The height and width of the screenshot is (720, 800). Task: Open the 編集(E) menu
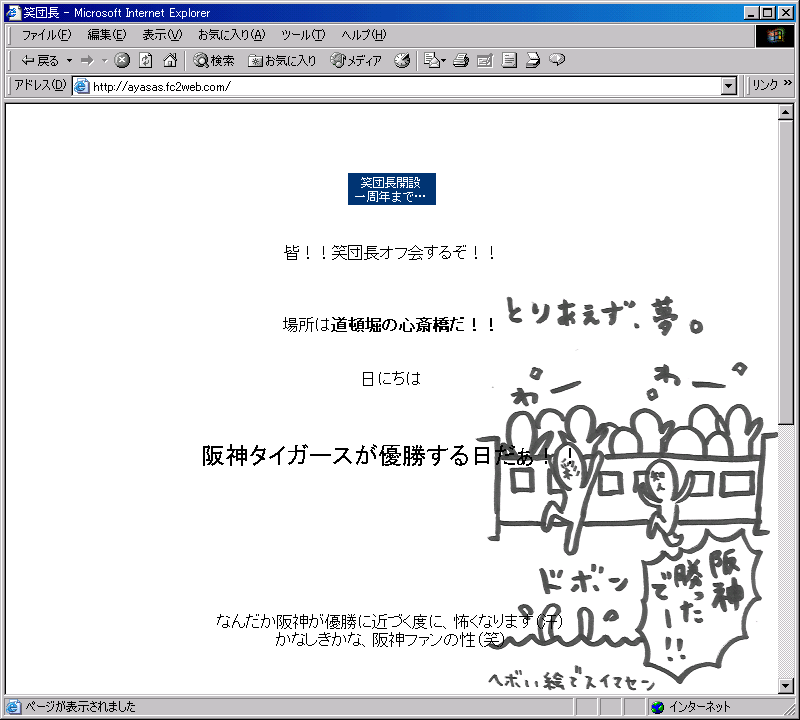point(107,35)
